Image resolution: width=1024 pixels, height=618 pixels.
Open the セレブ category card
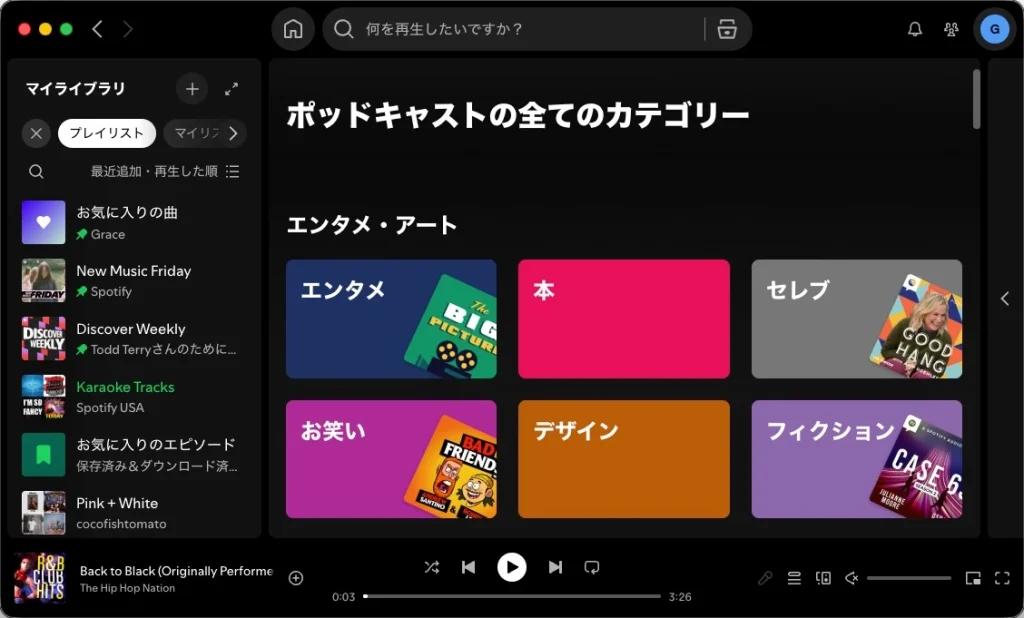(857, 319)
